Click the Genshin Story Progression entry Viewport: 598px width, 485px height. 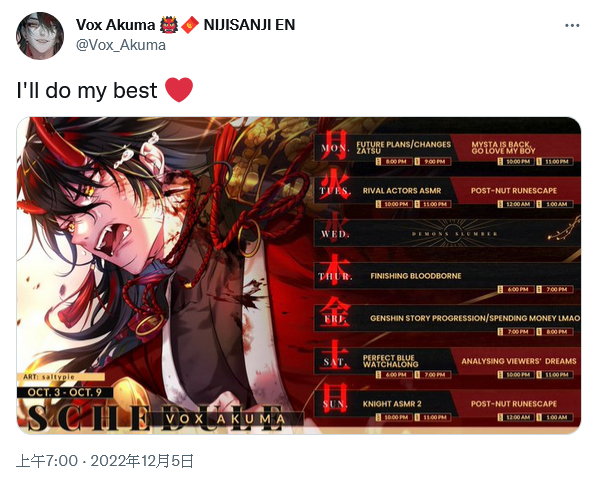click(x=475, y=318)
